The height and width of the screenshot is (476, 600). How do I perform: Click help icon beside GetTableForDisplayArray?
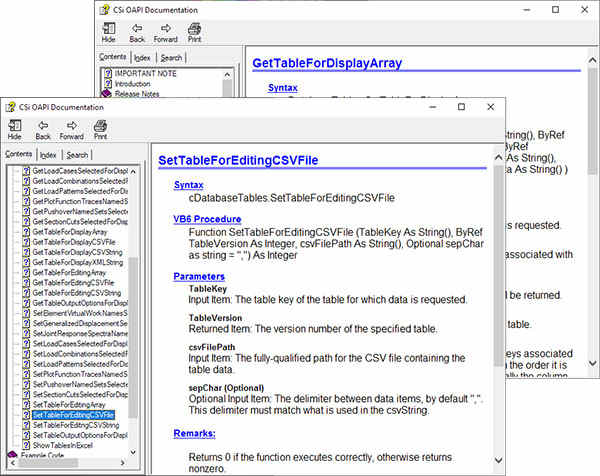pos(26,232)
